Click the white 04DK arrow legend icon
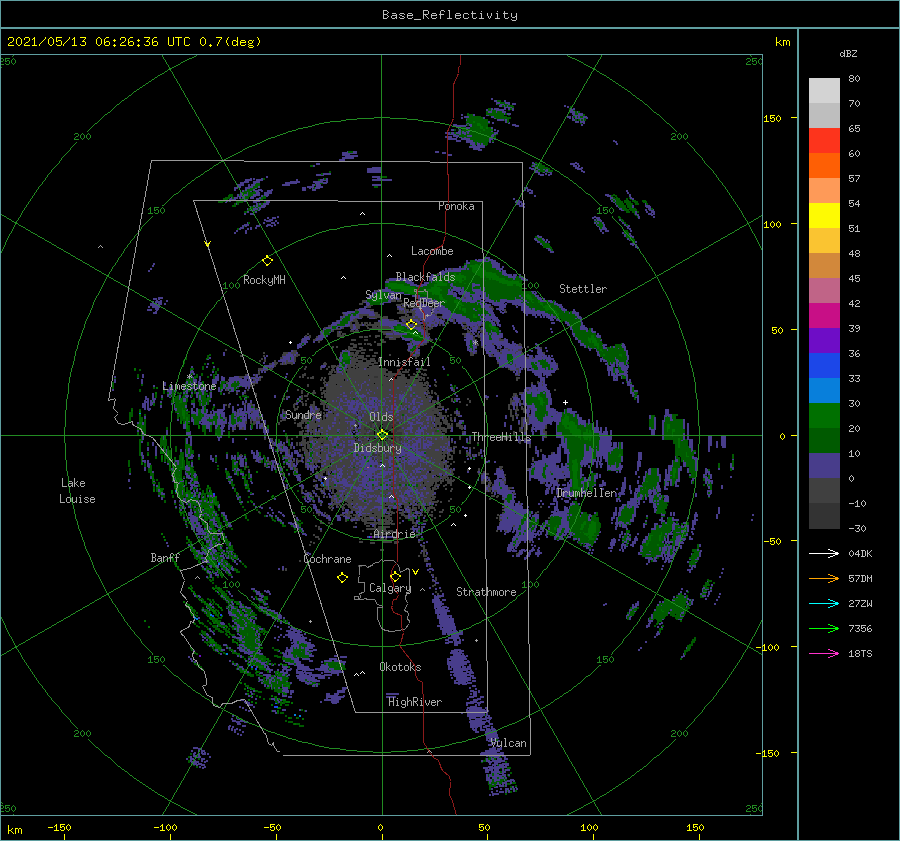This screenshot has width=900, height=841. [x=824, y=553]
